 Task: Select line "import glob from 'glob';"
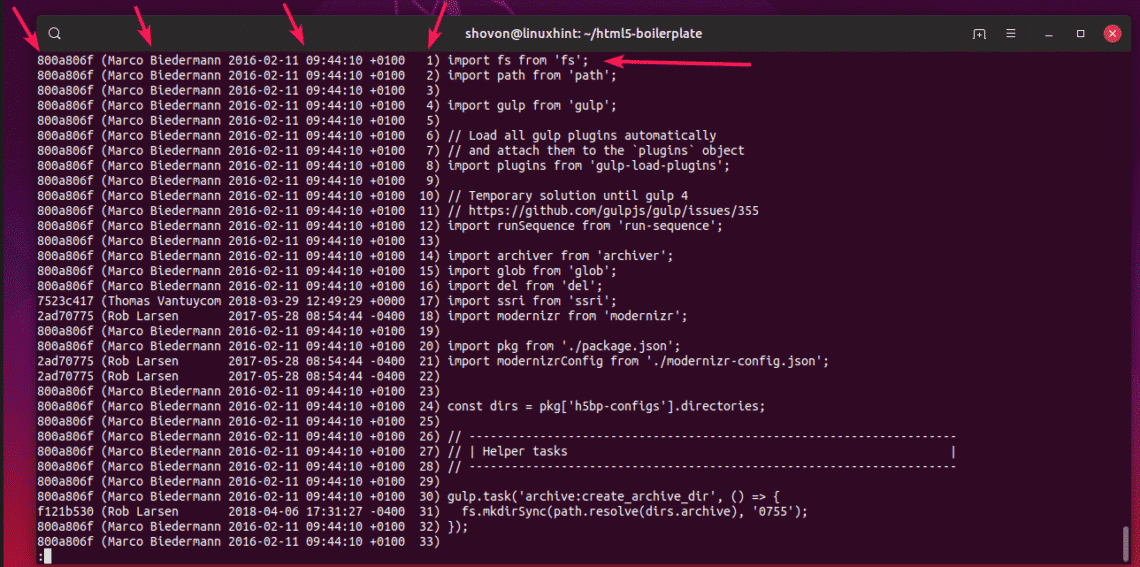tap(531, 270)
